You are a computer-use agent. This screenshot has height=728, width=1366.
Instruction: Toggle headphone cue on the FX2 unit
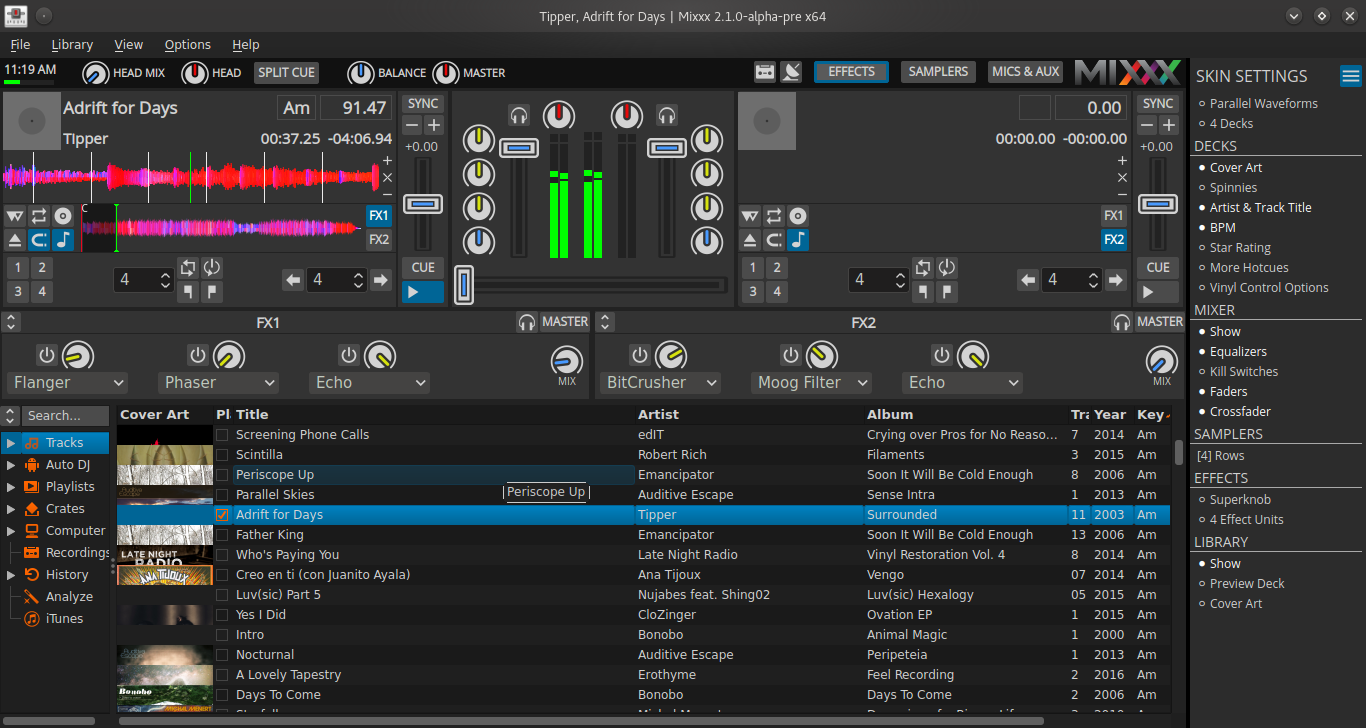coord(1122,322)
